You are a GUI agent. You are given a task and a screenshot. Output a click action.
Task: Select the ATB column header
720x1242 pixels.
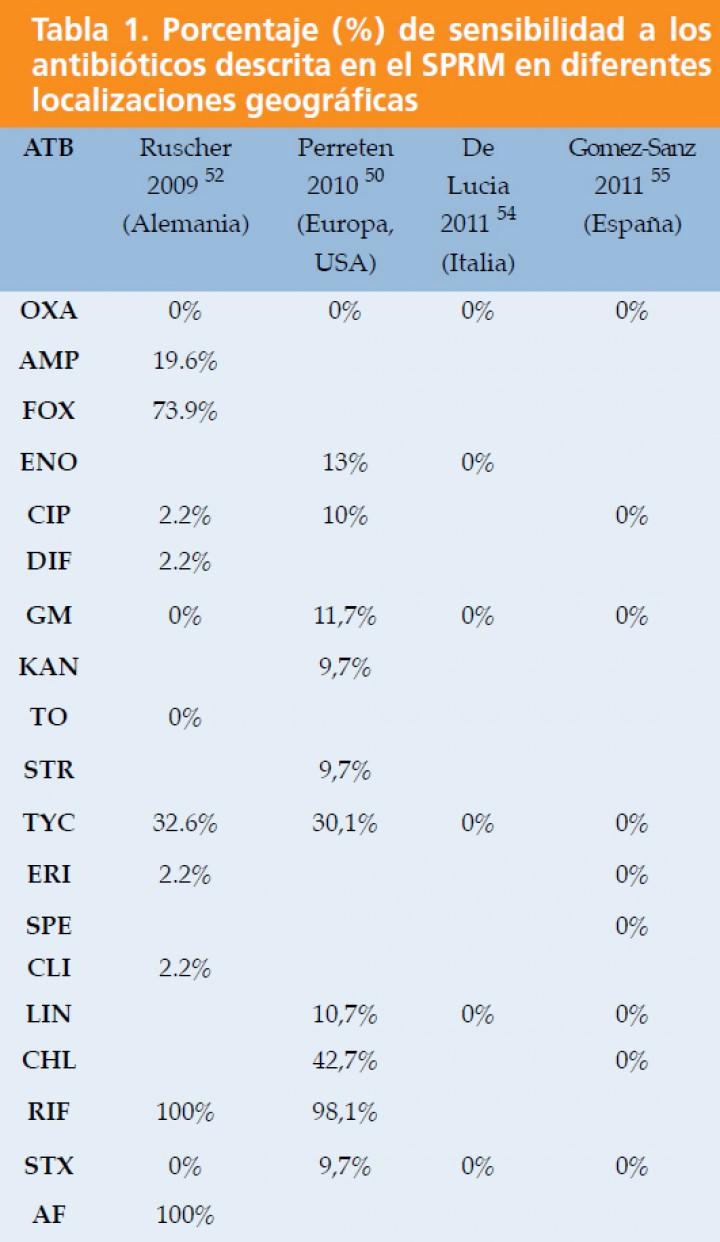pos(48,149)
